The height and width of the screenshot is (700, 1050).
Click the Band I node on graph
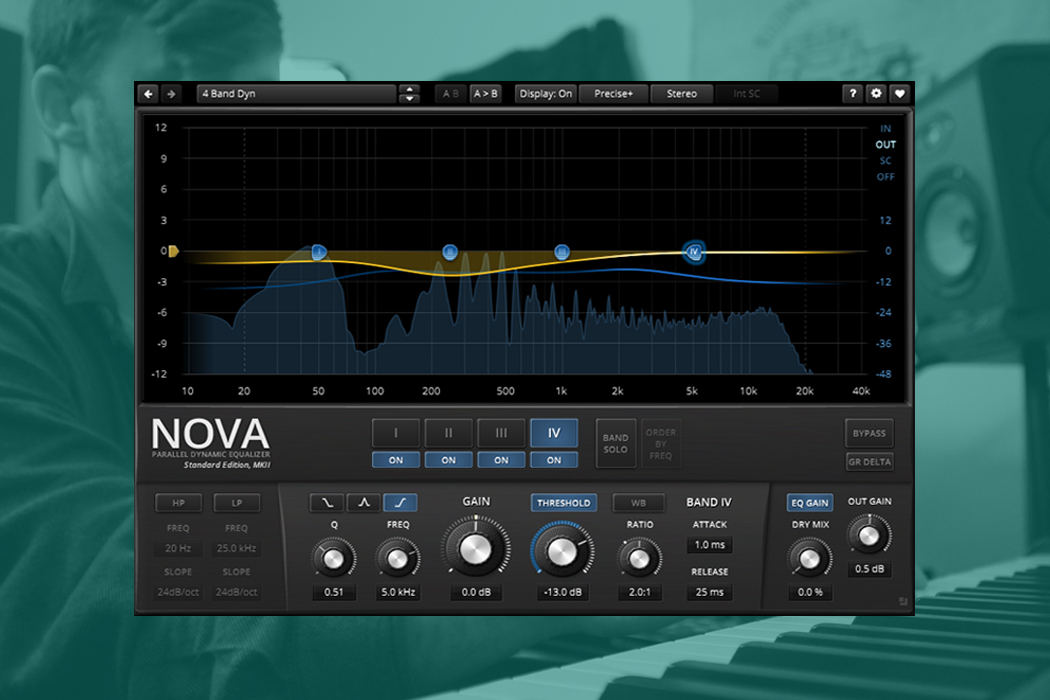(x=319, y=252)
